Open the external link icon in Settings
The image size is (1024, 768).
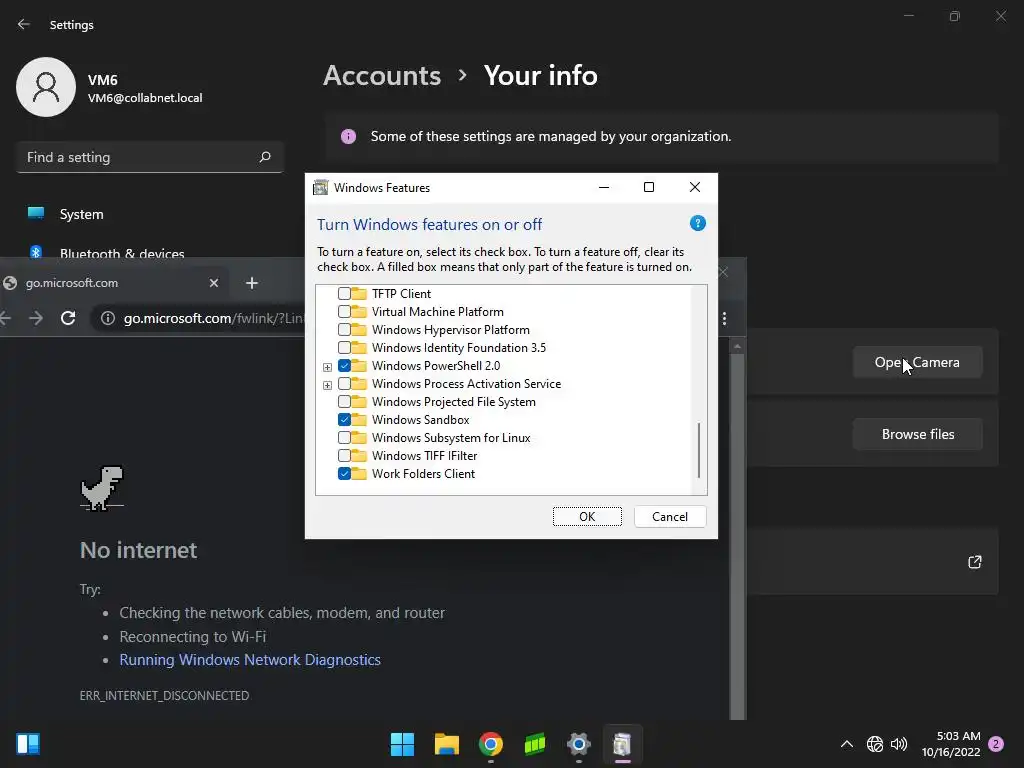(974, 562)
